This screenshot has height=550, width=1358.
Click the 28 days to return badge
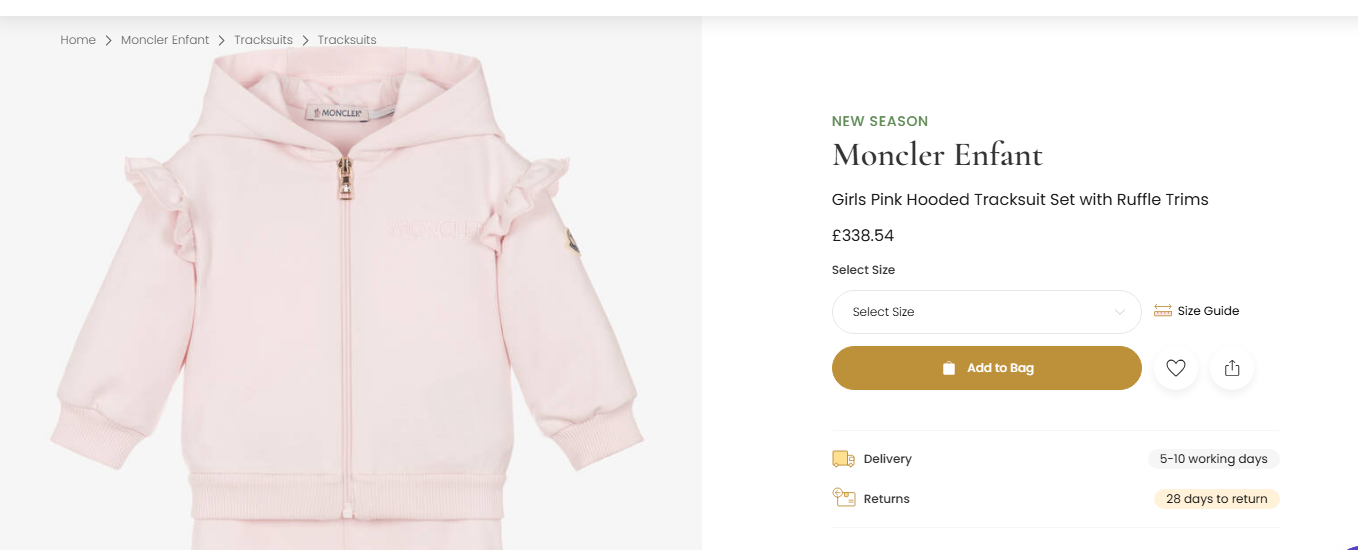click(1216, 499)
